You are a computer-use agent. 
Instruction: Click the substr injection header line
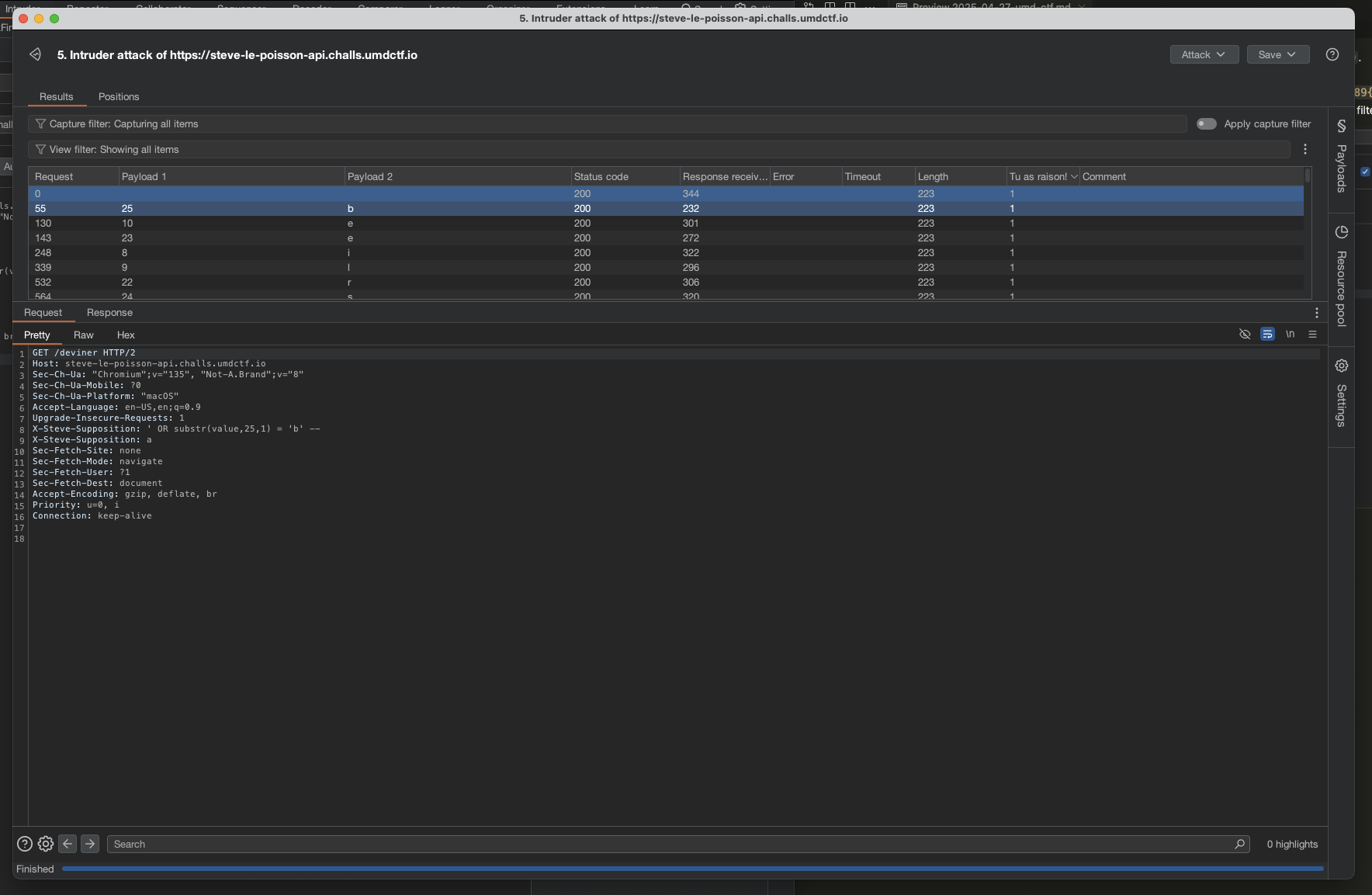pyautogui.click(x=176, y=428)
